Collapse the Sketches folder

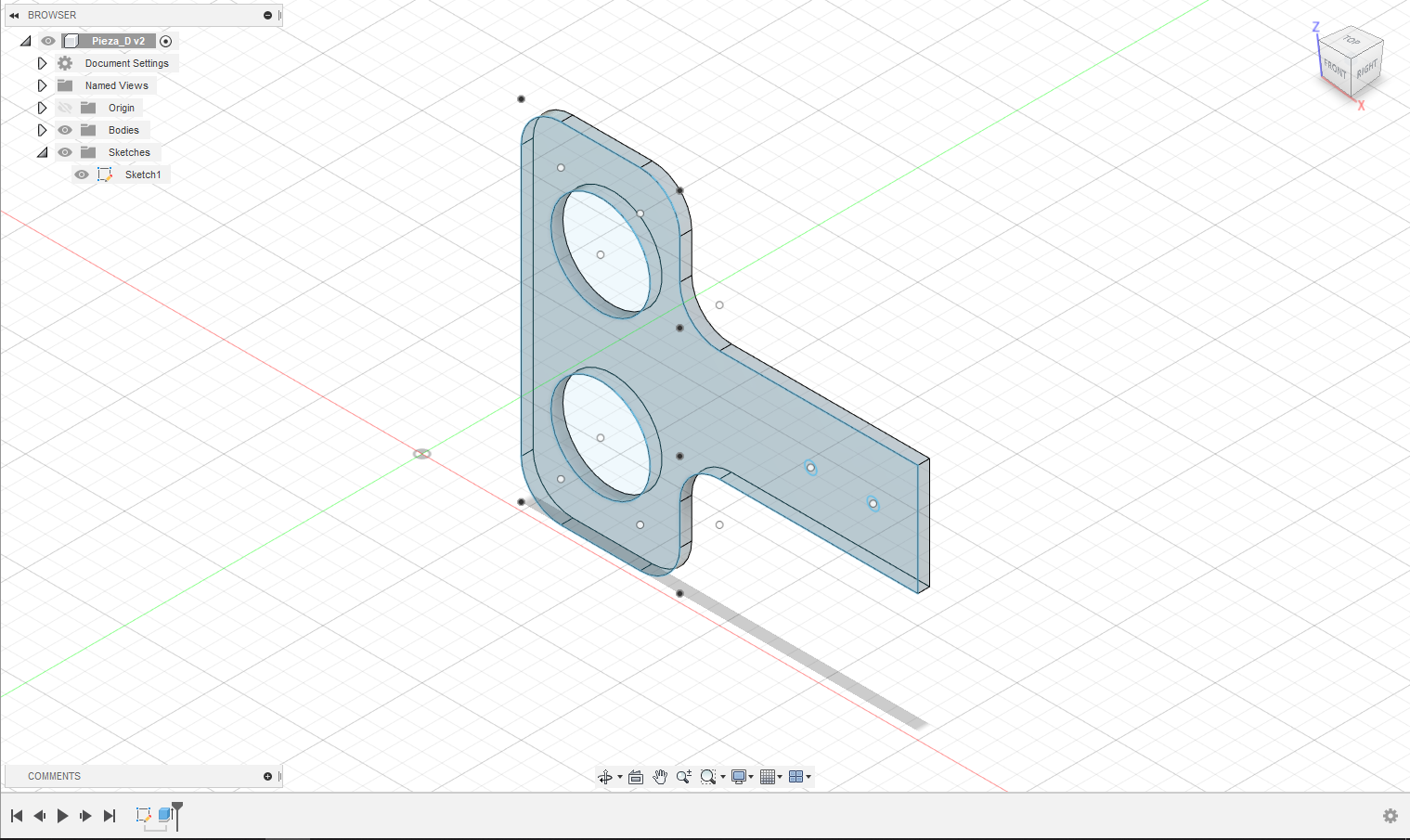(x=43, y=152)
